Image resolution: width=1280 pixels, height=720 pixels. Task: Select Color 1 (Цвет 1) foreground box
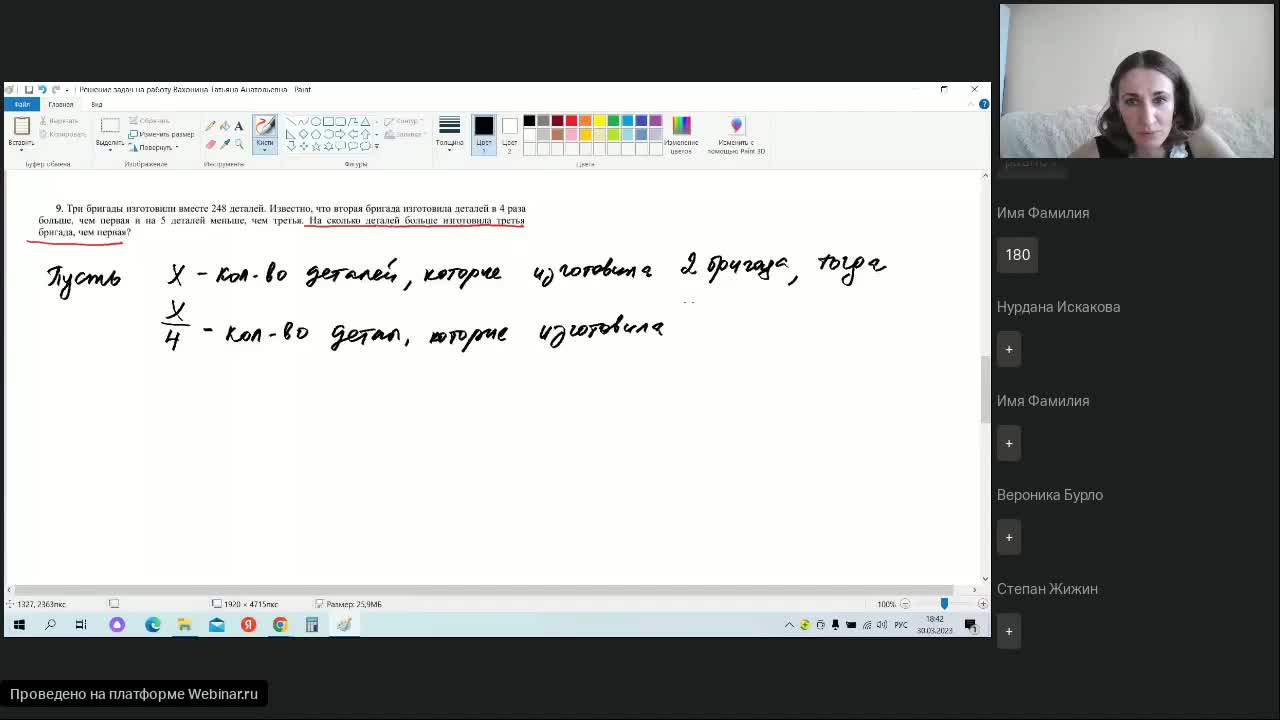[484, 134]
